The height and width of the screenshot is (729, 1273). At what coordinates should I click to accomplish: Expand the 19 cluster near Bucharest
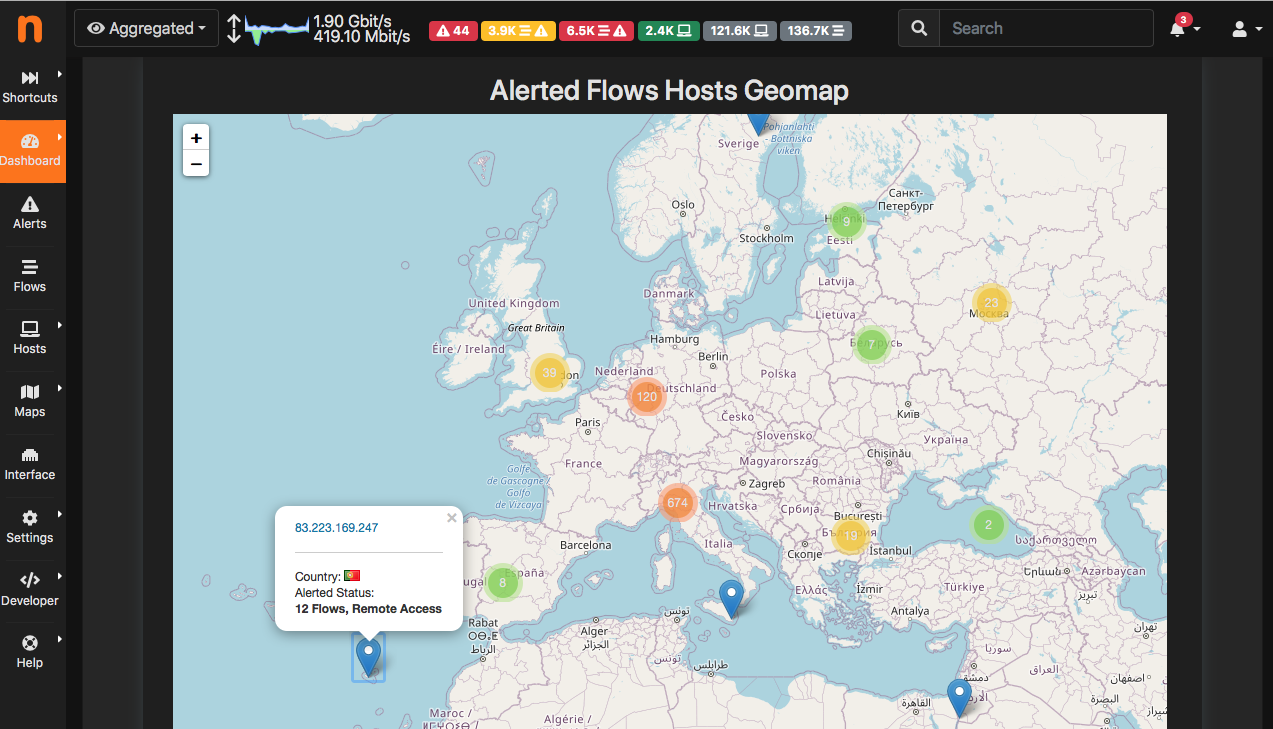point(851,536)
